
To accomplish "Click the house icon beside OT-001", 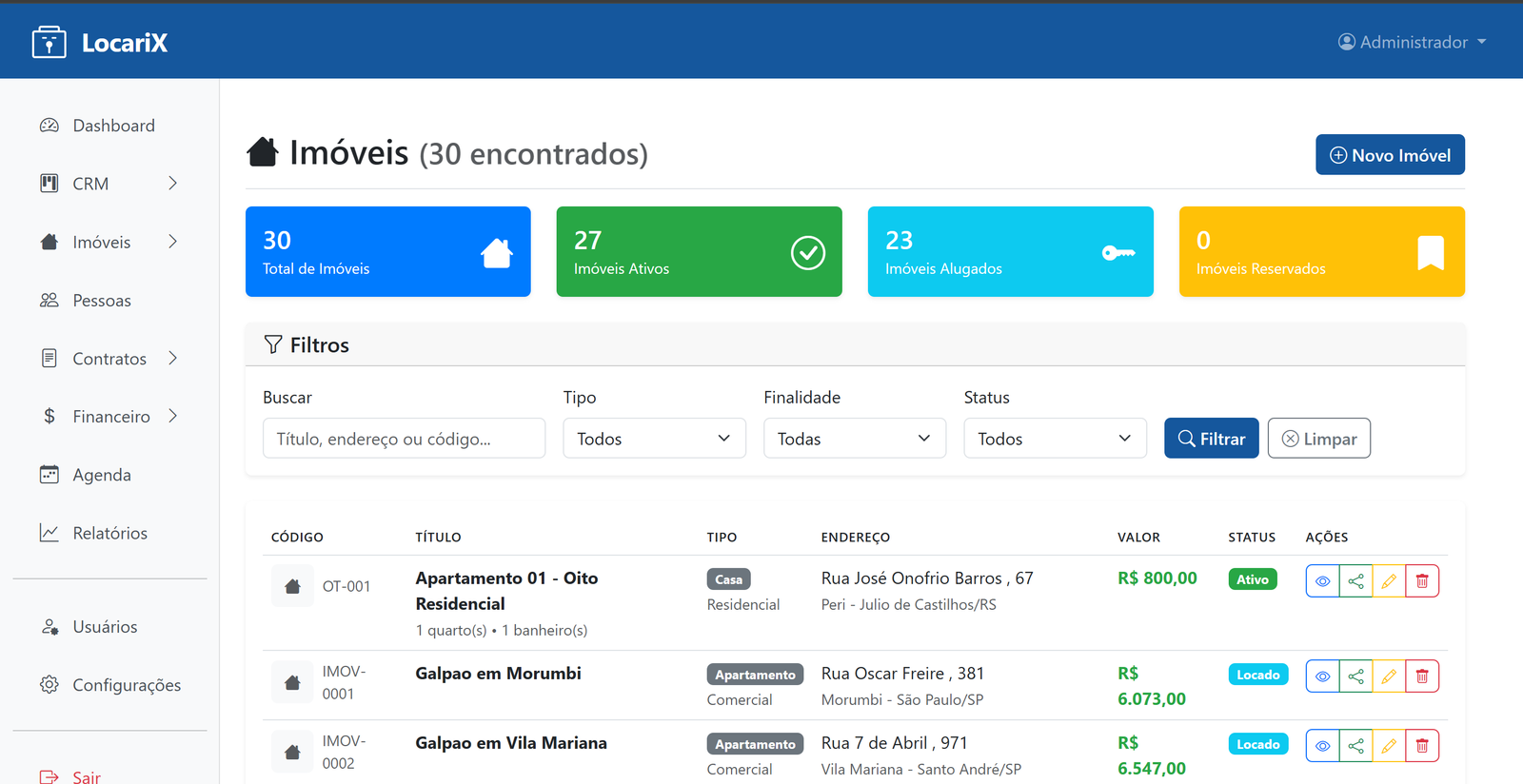I will [x=292, y=586].
